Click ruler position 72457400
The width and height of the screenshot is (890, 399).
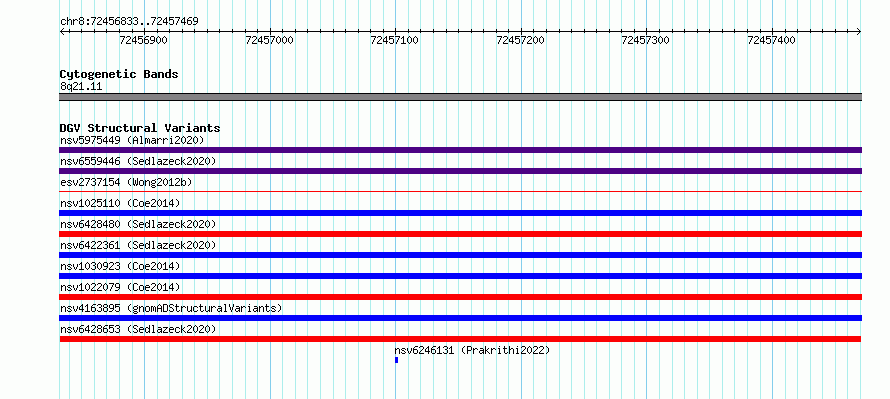[772, 40]
